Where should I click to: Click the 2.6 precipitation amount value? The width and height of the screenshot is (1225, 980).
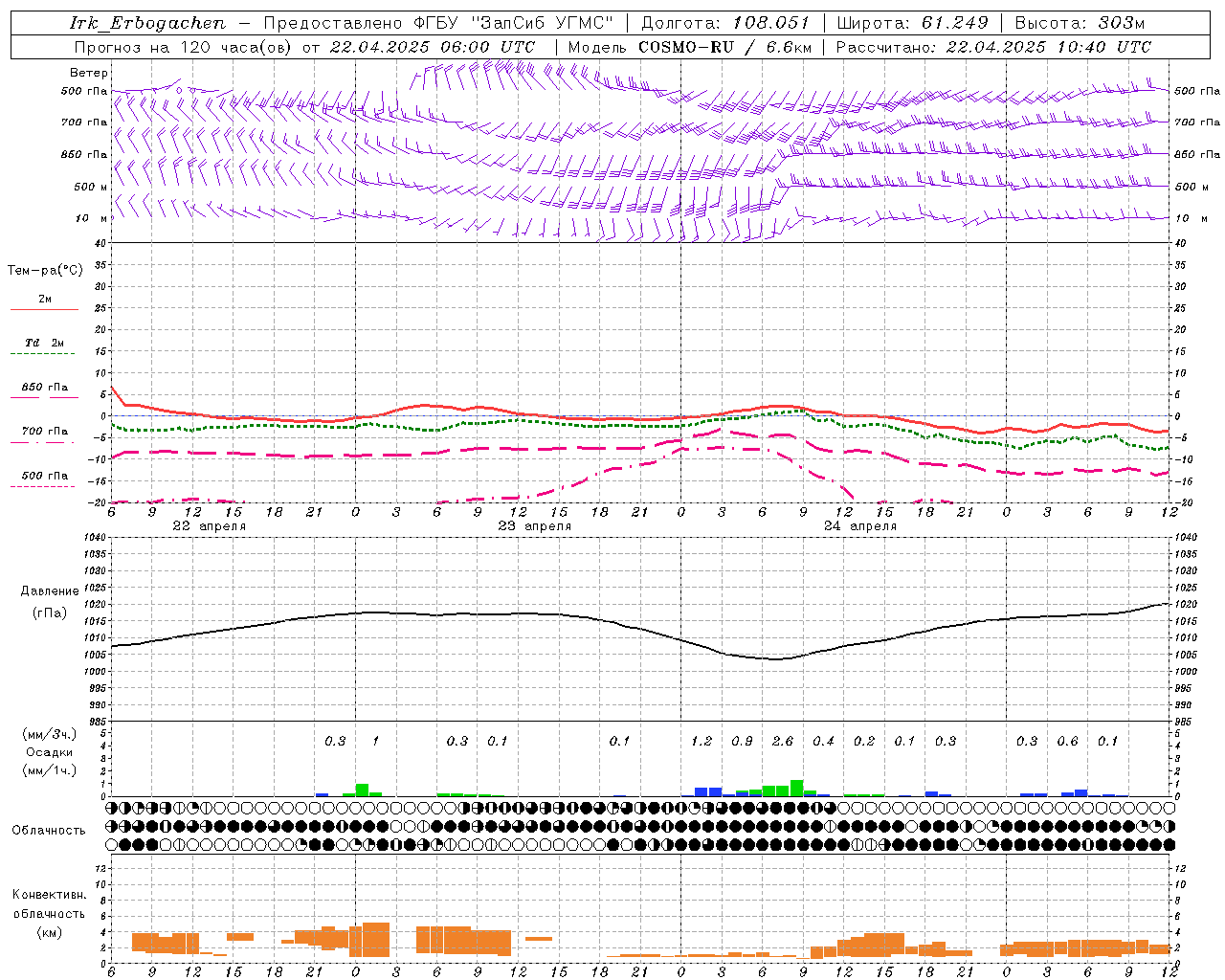coord(783,741)
